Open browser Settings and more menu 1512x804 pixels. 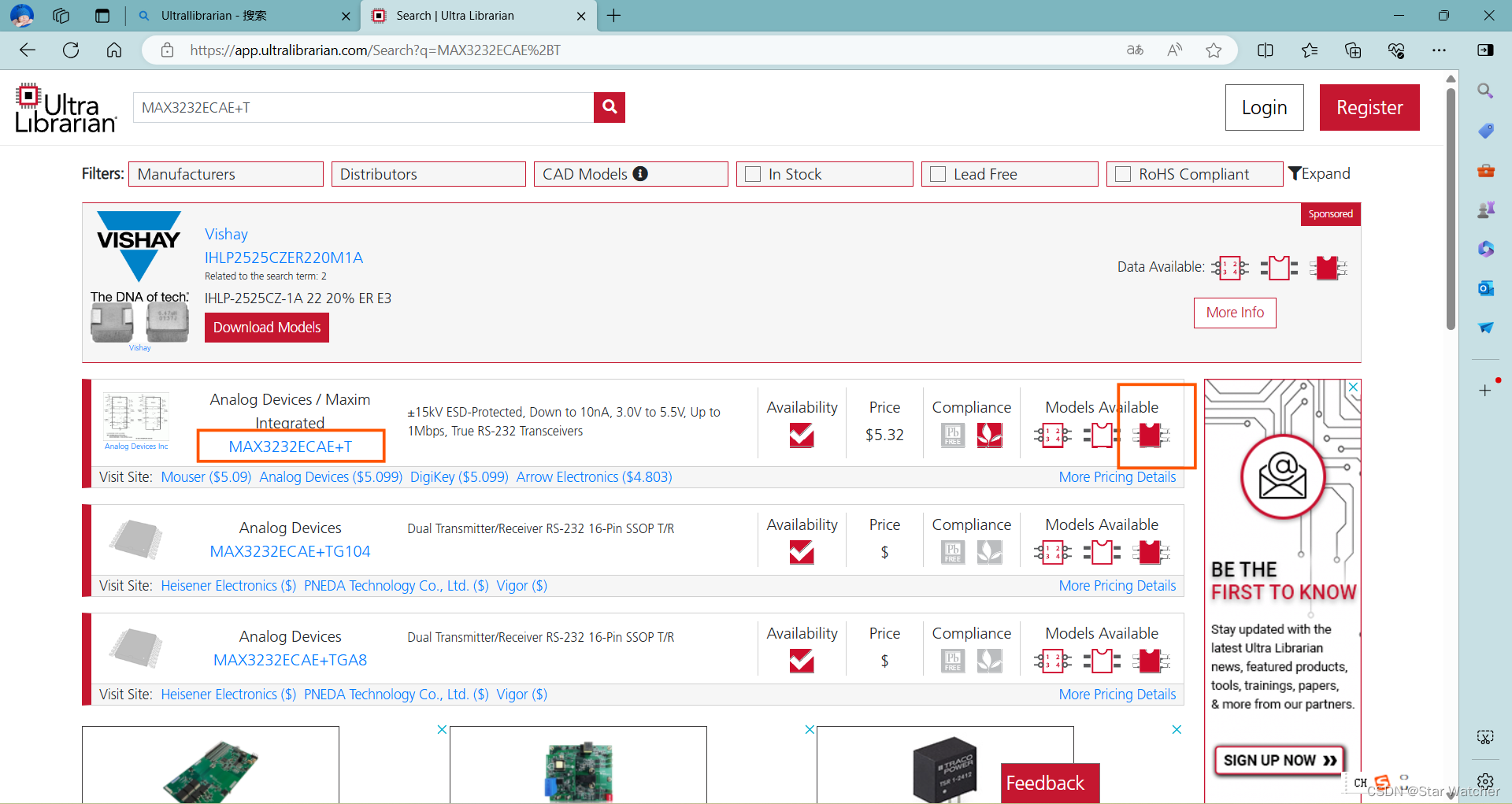[x=1439, y=50]
